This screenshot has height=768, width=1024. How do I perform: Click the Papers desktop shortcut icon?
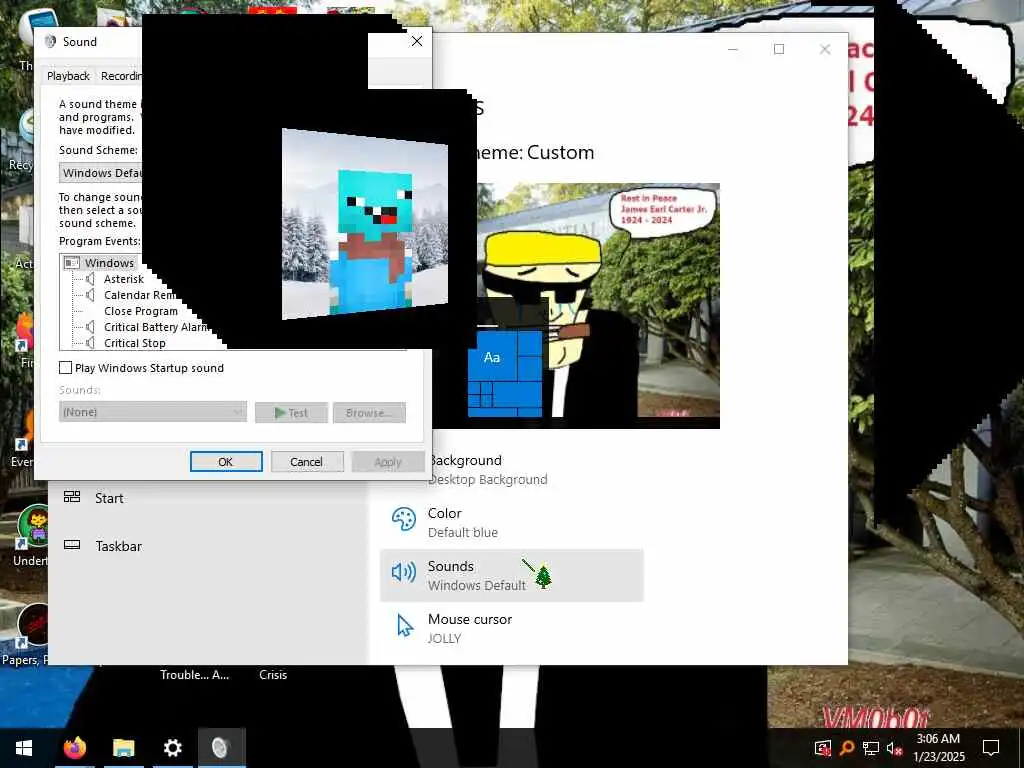[33, 626]
